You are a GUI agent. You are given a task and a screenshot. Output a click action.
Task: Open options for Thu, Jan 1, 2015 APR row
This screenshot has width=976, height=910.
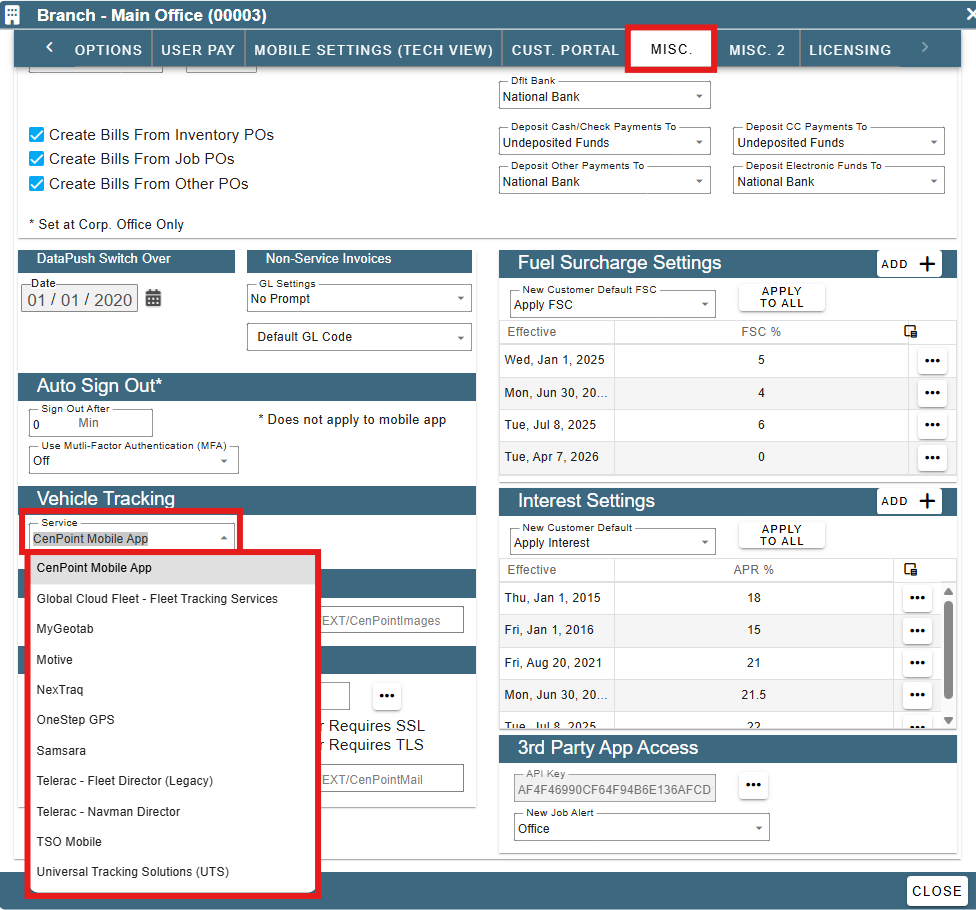coord(917,598)
